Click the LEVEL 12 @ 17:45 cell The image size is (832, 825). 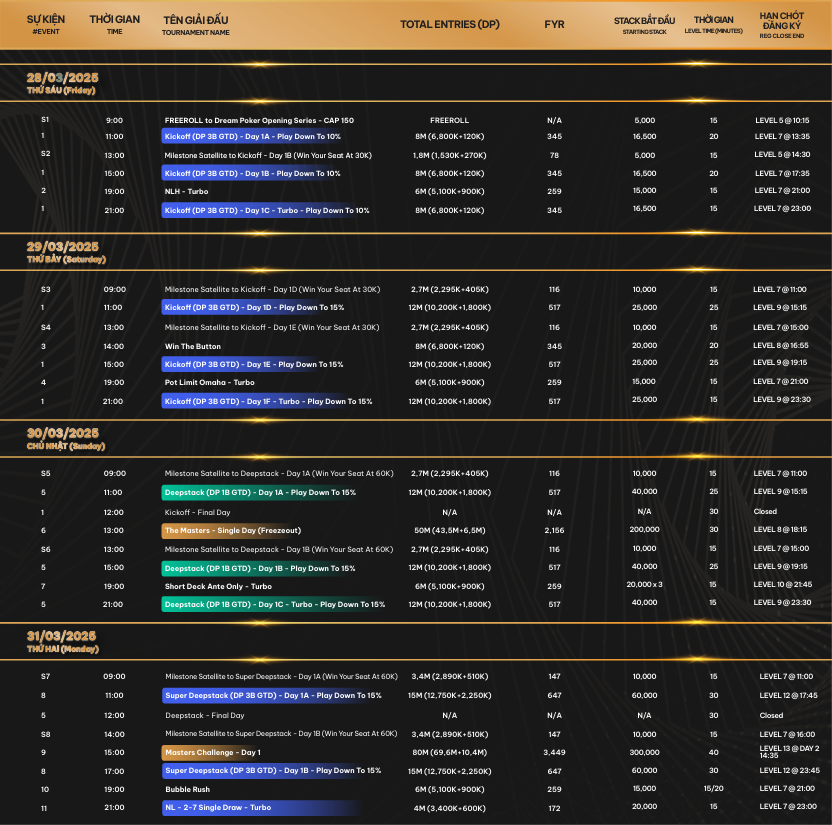tap(788, 696)
